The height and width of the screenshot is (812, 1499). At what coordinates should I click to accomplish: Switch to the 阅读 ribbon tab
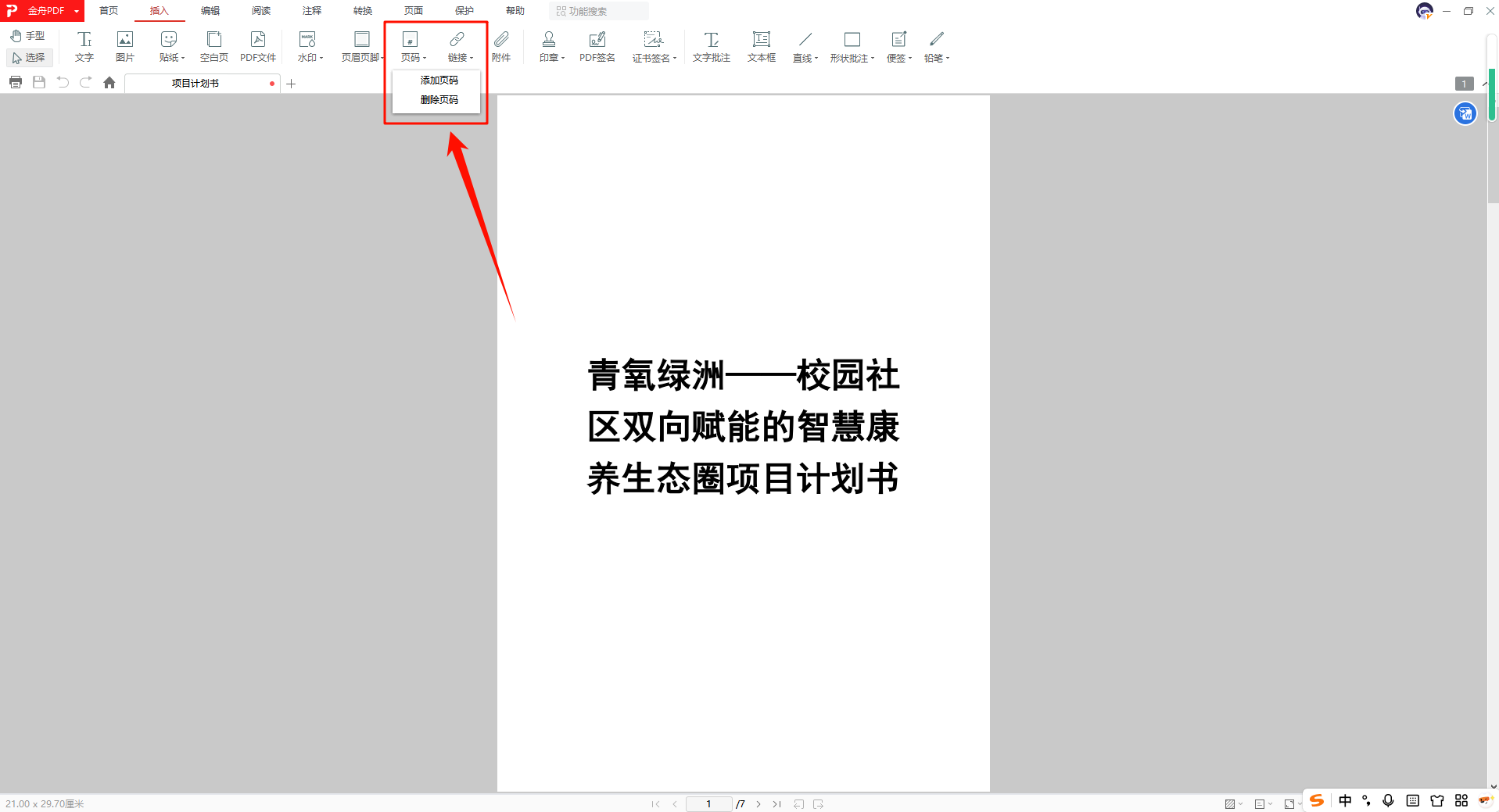click(260, 10)
